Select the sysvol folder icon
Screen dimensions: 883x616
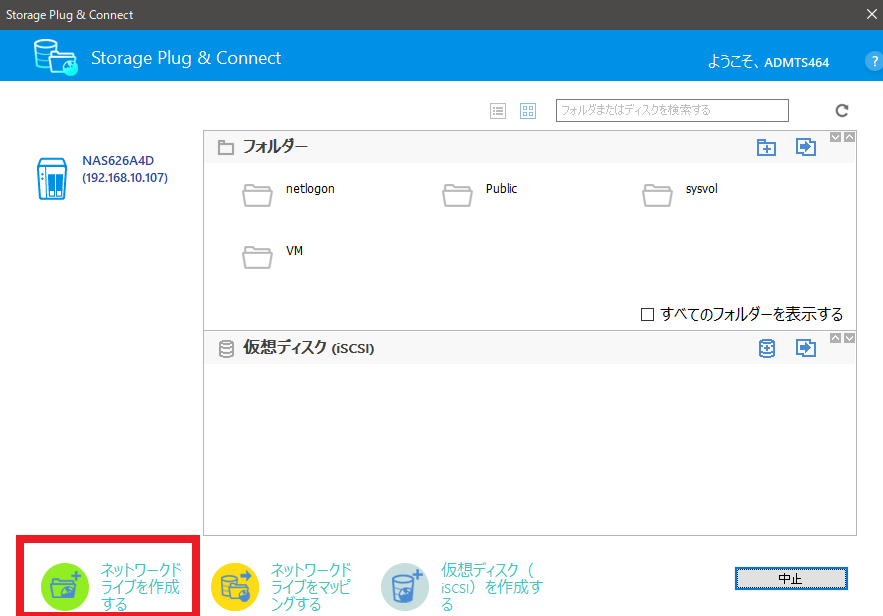point(657,195)
